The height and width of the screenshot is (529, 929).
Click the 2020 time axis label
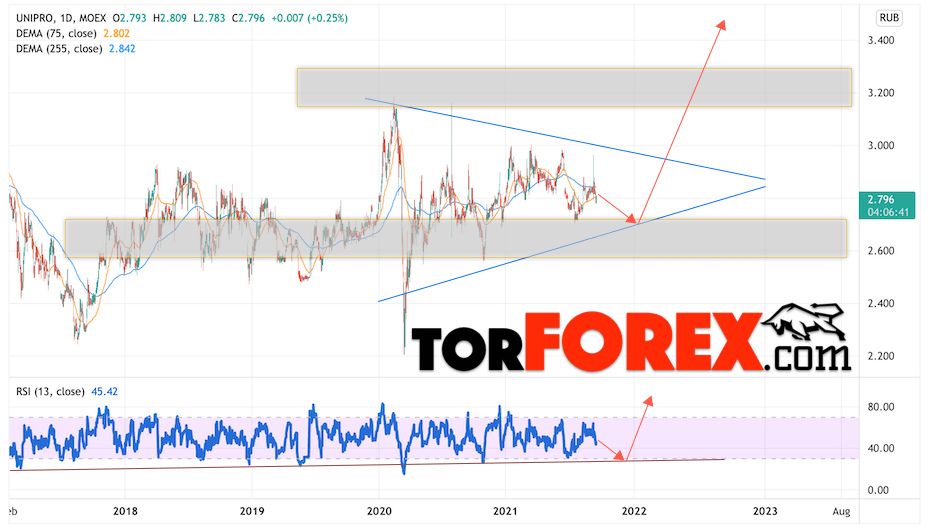(379, 511)
